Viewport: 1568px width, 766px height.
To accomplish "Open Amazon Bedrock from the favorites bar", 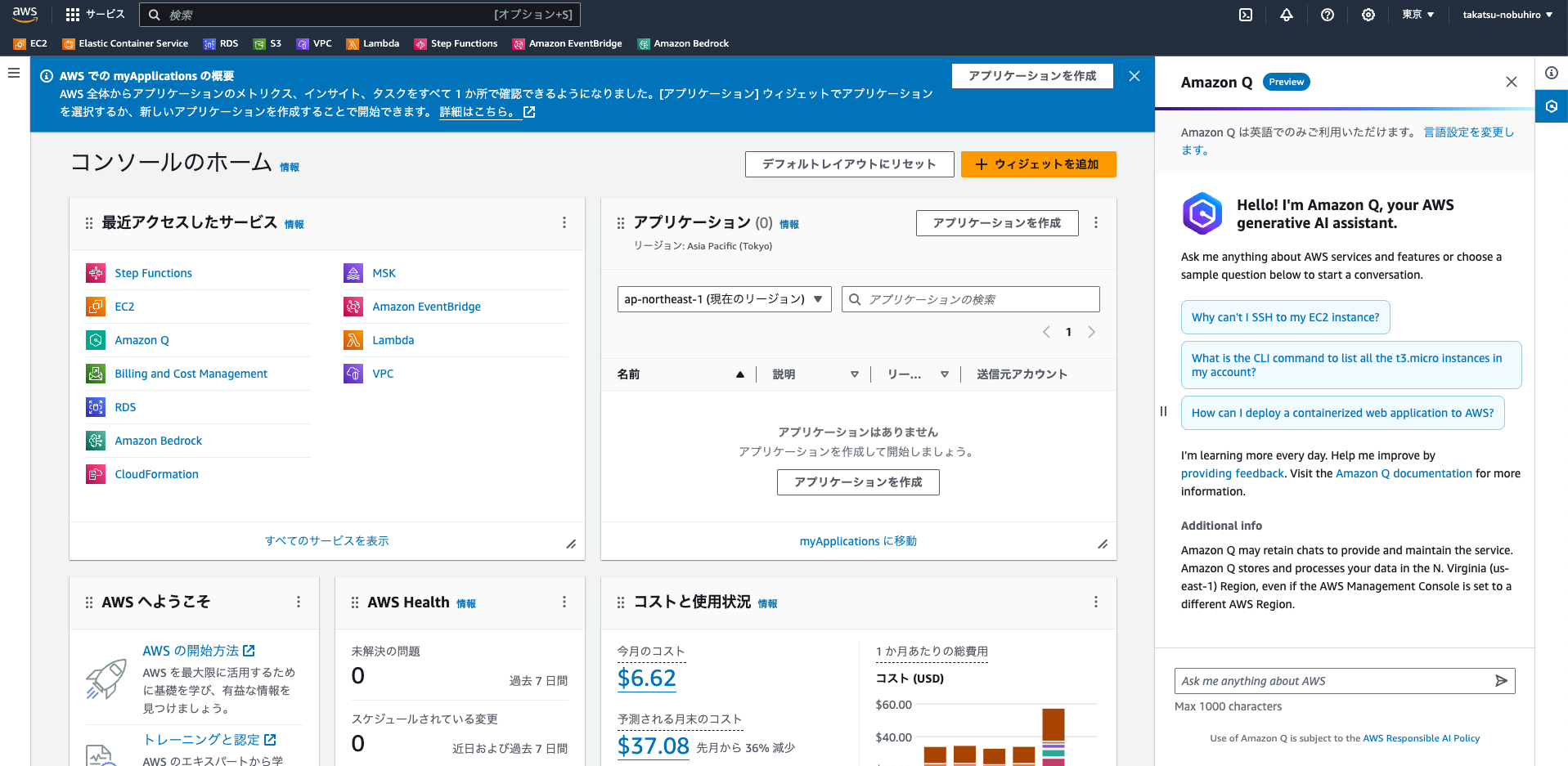I will coord(683,44).
